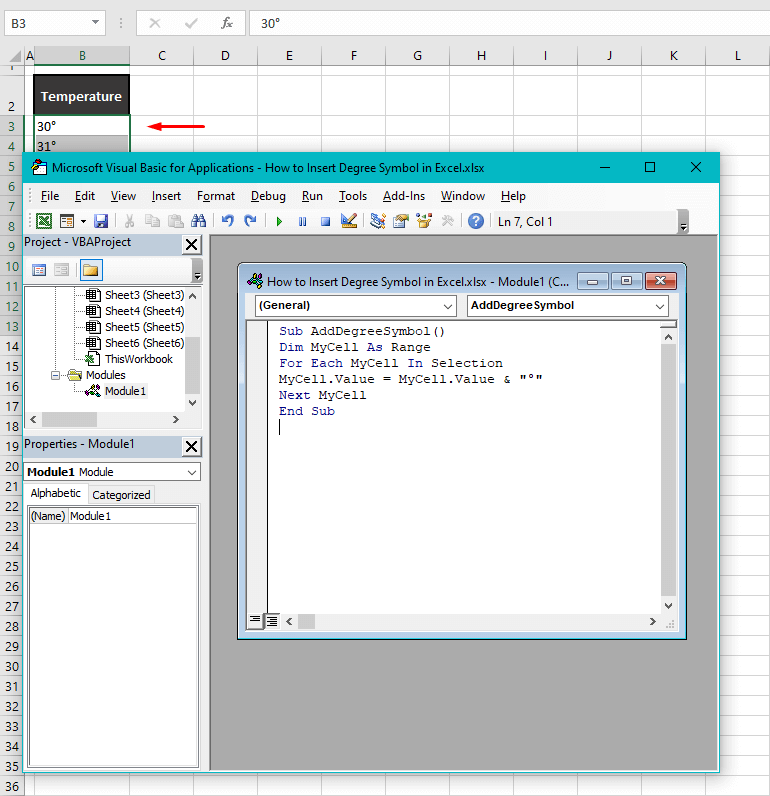
Task: Open the Object Browser toolbar icon
Action: (424, 221)
